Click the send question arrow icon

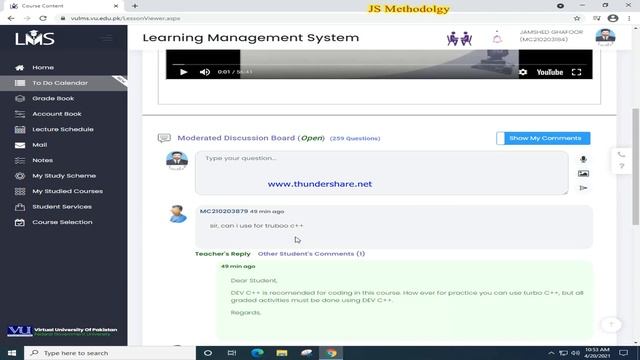[x=583, y=188]
